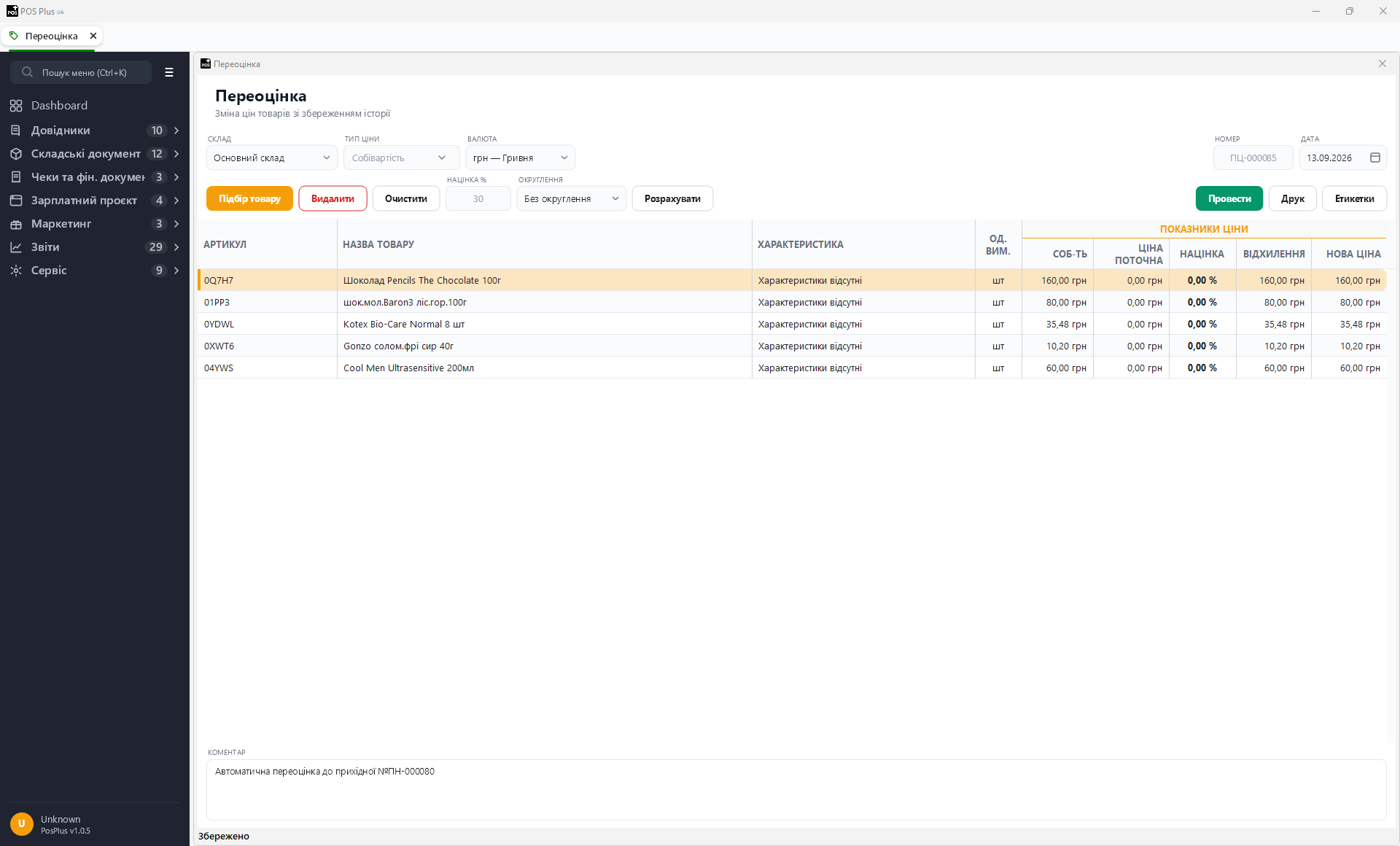This screenshot has height=846, width=1400.
Task: Click the Етикетки button
Action: pos(1355,198)
